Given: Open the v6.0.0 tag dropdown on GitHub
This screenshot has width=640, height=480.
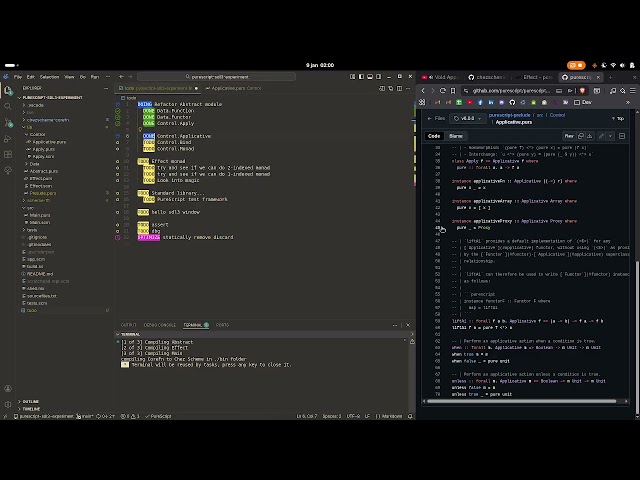Looking at the screenshot, I should click(x=467, y=118).
